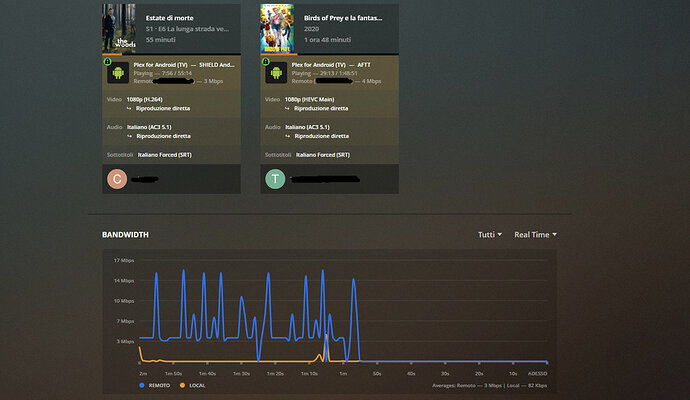The width and height of the screenshot is (690, 400).
Task: Click the secure lock icon on AFTT session
Action: [x=265, y=62]
